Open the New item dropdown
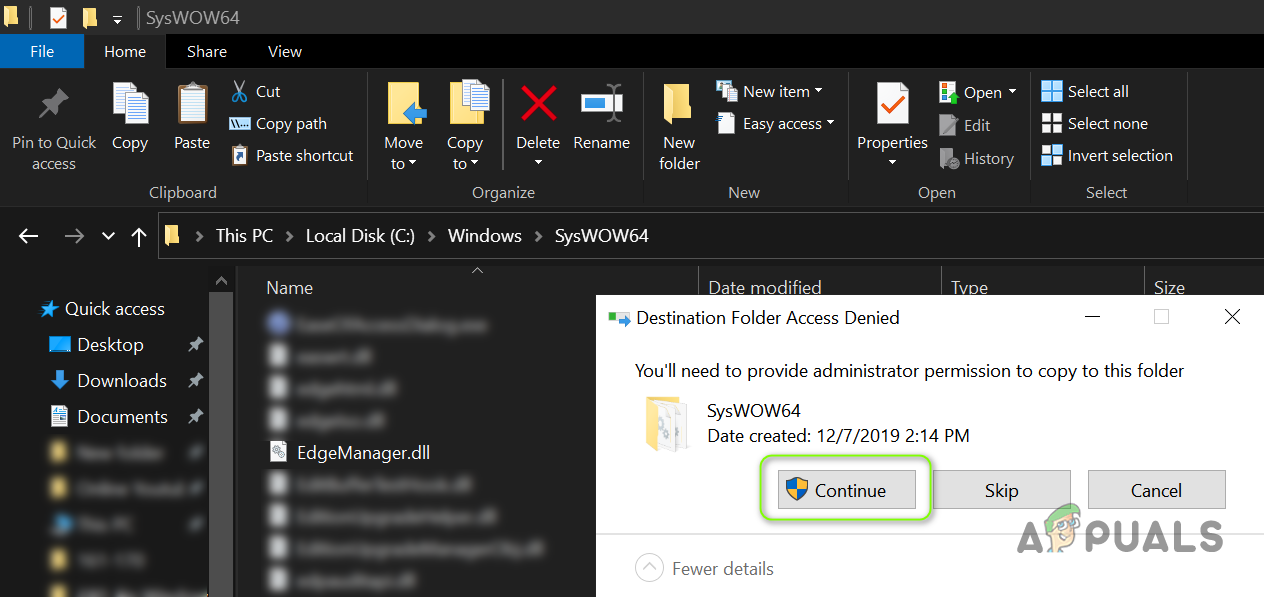The height and width of the screenshot is (597, 1264). 769,91
